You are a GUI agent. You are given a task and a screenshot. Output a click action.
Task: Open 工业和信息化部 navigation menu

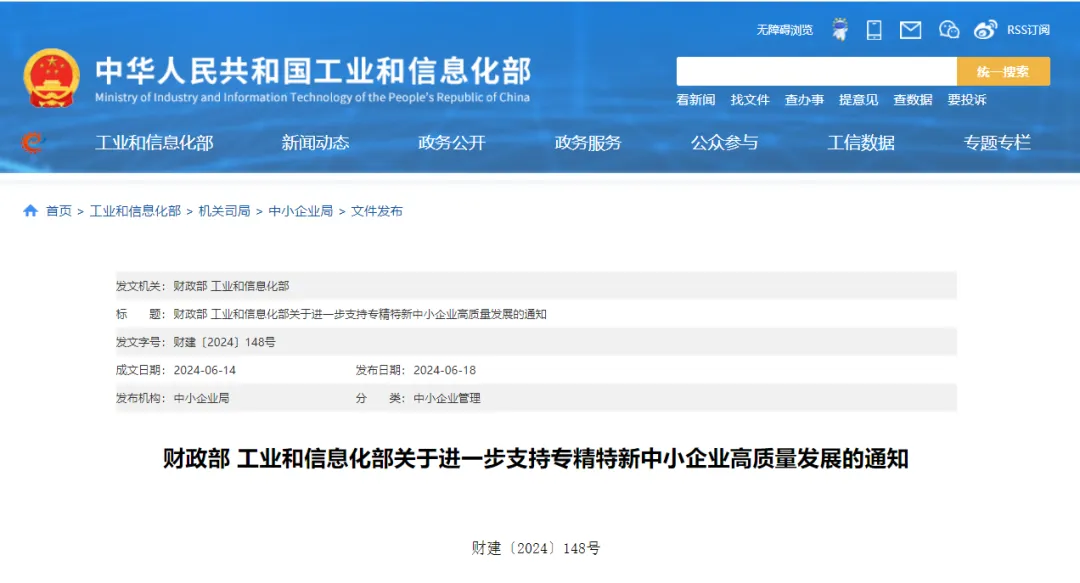click(154, 143)
